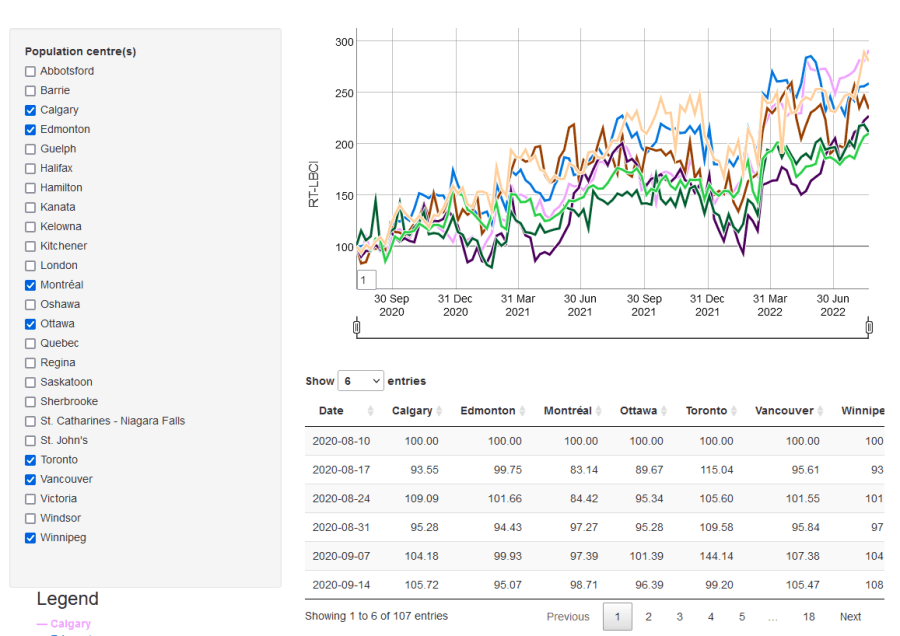Enable the Abbotsford checkbox
The width and height of the screenshot is (900, 636).
[30, 72]
